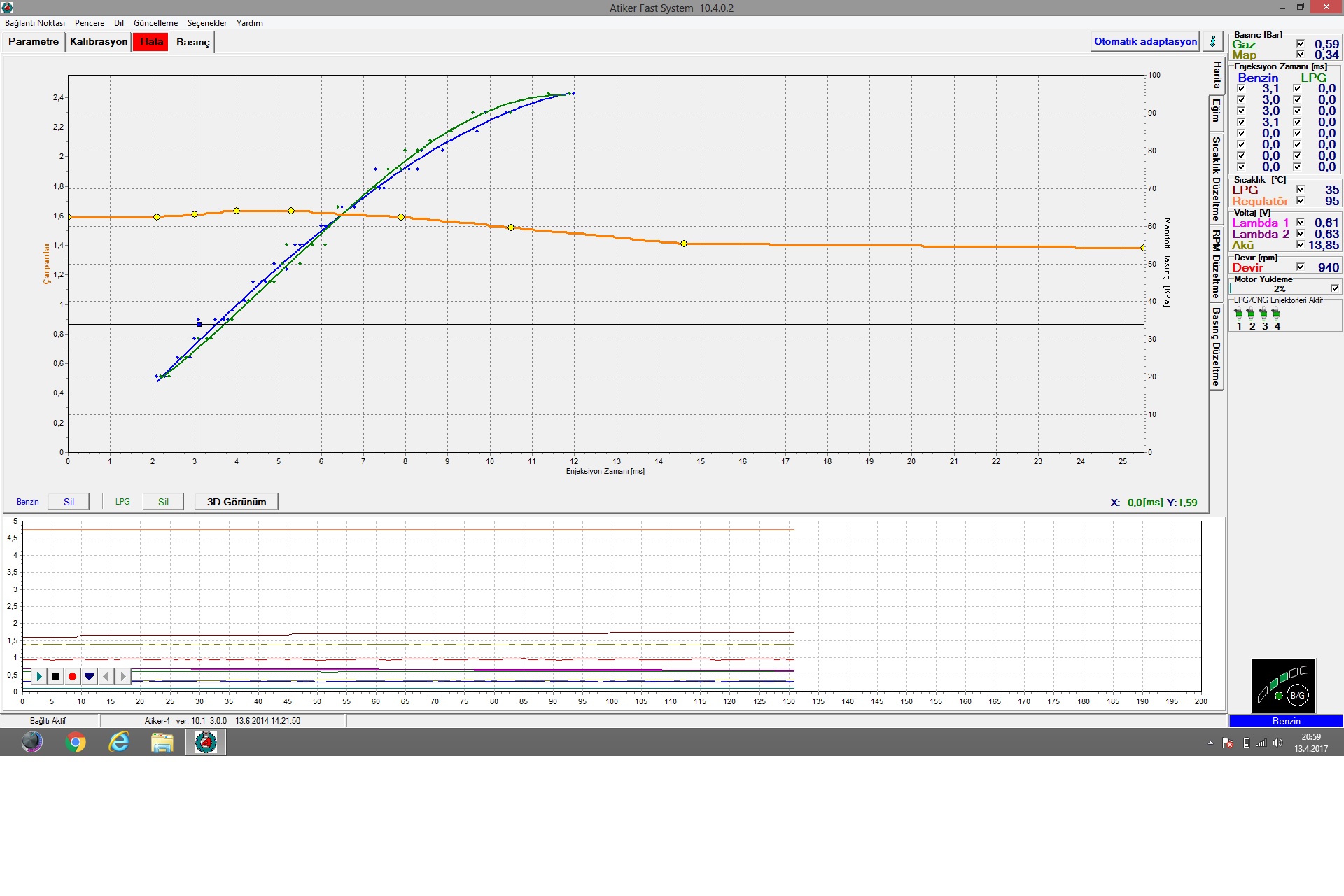Viewport: 1344px width, 896px height.
Task: Click the yellow multiplier point near 14.5 ms
Action: pyautogui.click(x=684, y=244)
